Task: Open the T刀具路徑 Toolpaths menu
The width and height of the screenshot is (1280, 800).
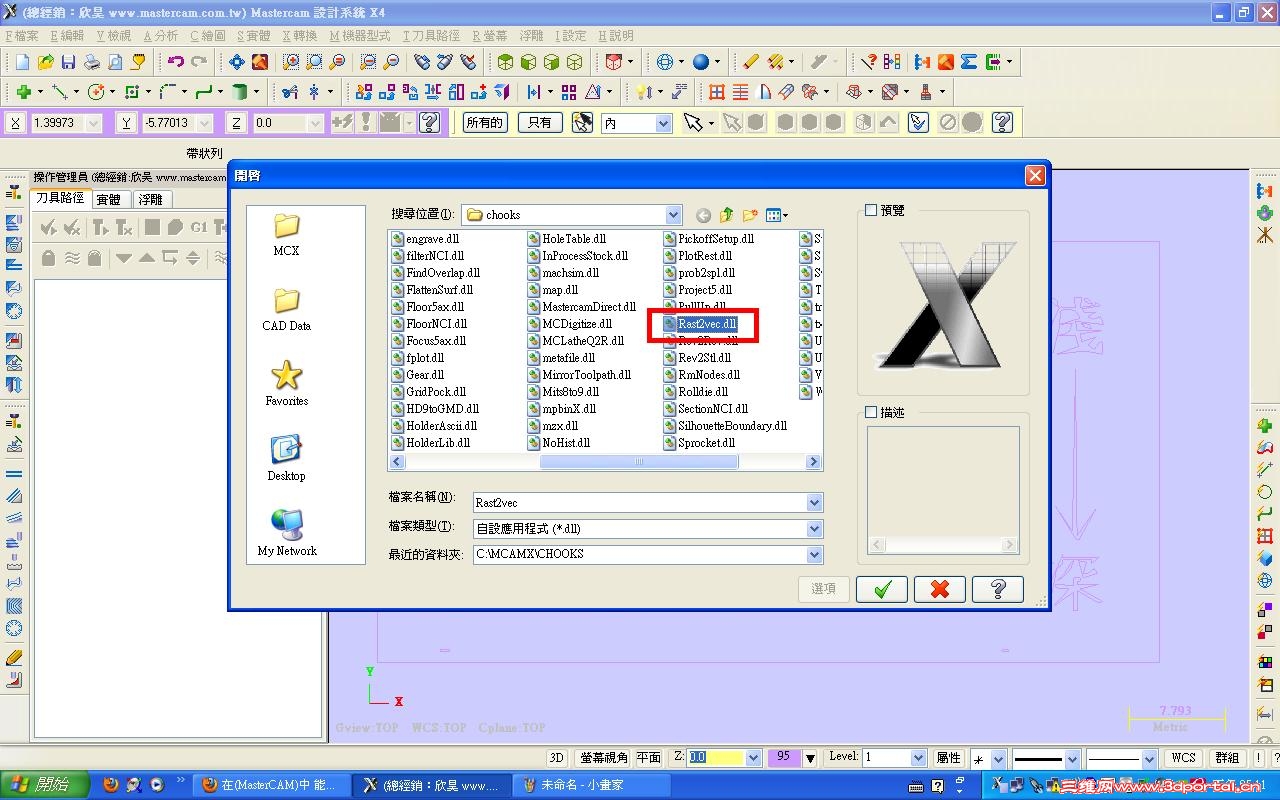Action: click(x=433, y=36)
